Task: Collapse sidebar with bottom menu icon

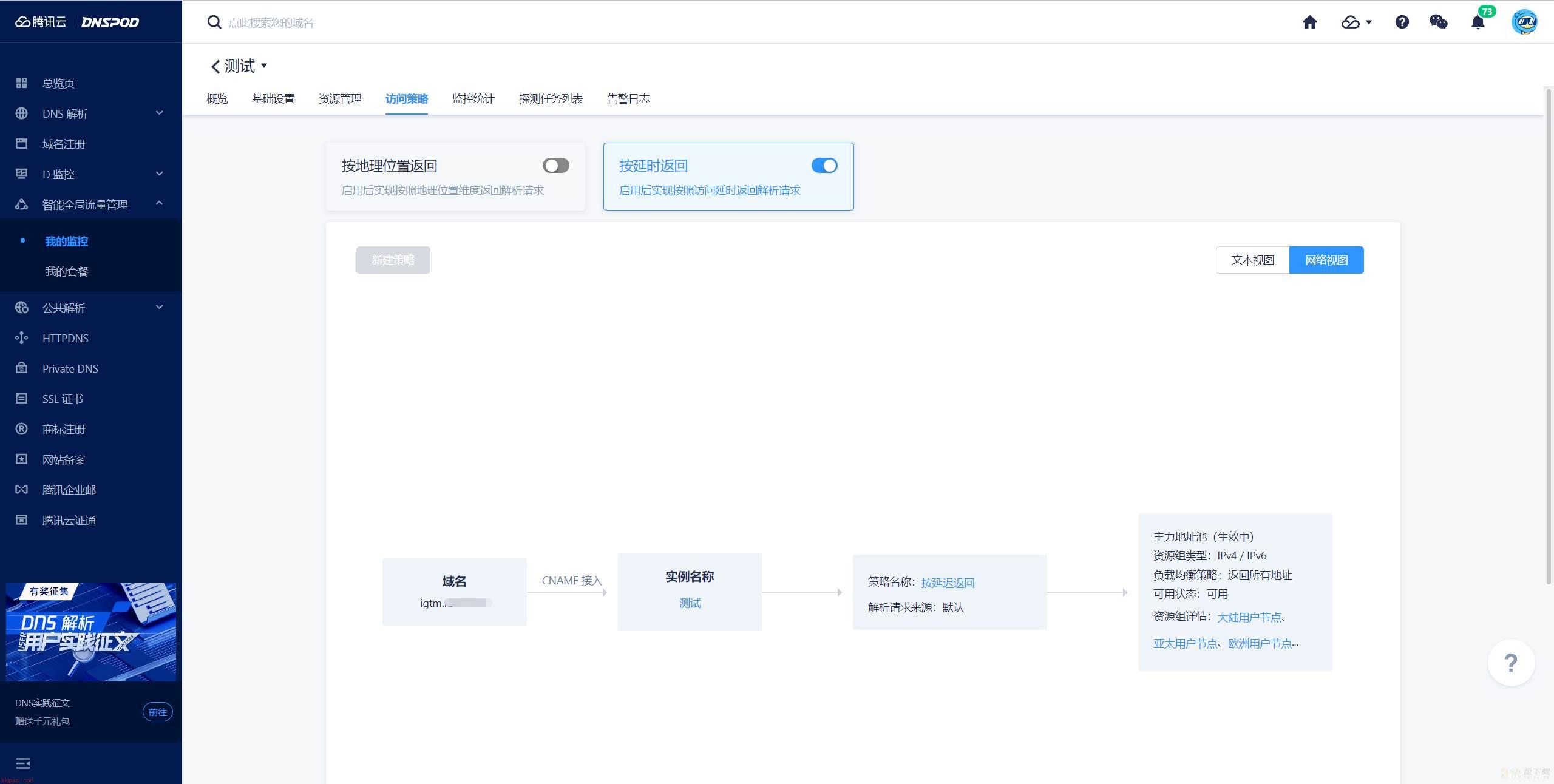Action: click(x=23, y=763)
